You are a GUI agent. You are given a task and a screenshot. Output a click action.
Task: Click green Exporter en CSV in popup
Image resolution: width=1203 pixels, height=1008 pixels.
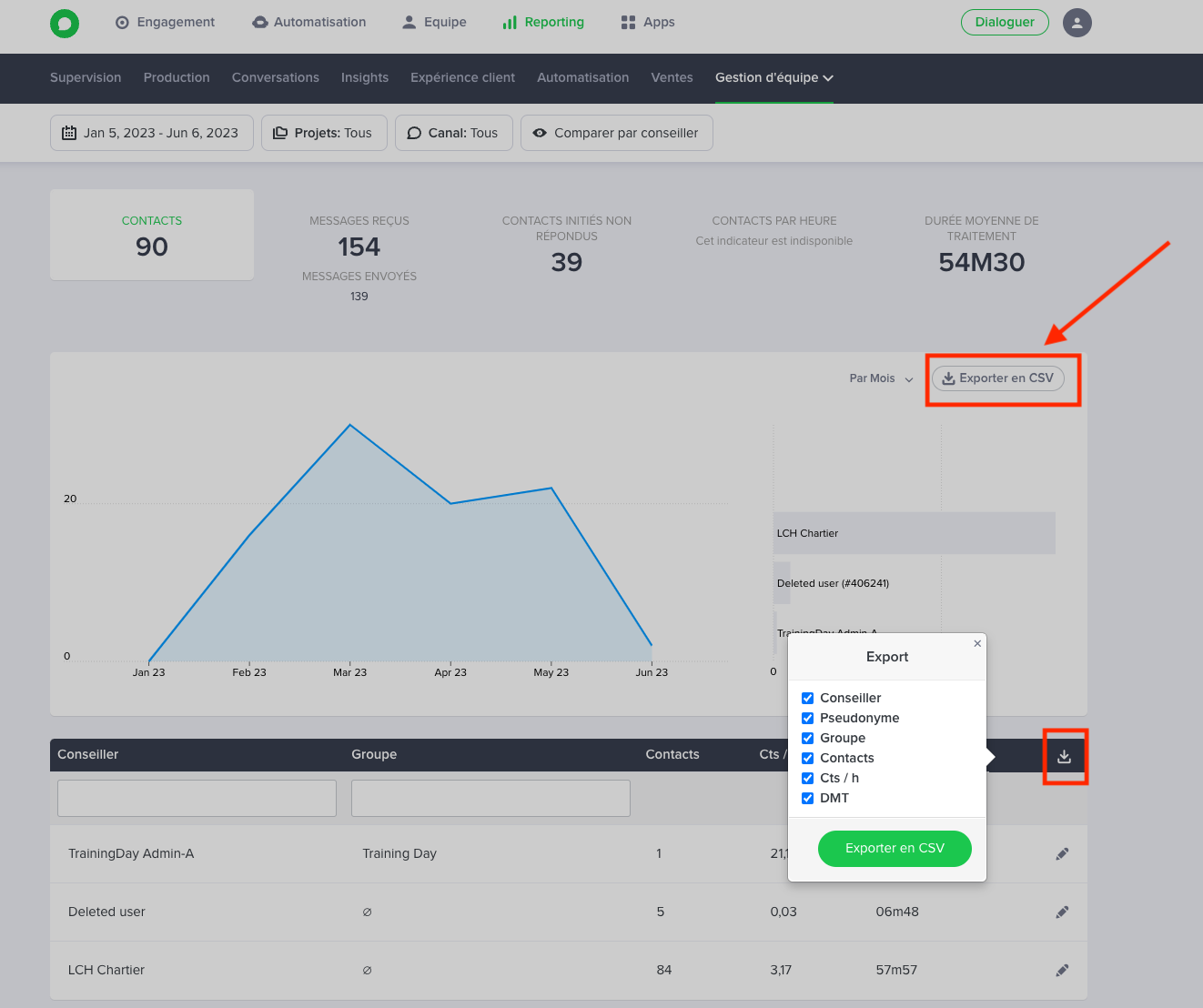895,848
